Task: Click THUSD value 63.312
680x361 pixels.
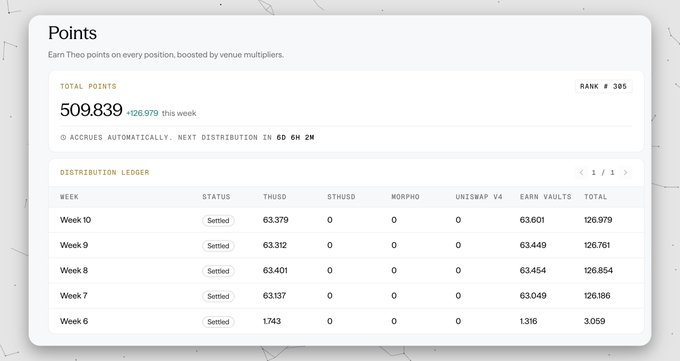Action: tap(275, 245)
